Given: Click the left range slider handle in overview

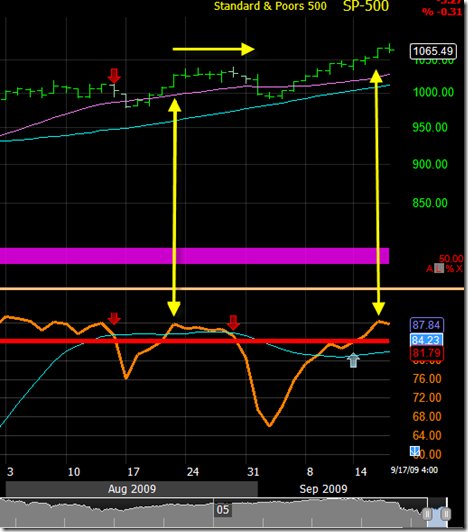Looking at the screenshot, I should tap(427, 514).
